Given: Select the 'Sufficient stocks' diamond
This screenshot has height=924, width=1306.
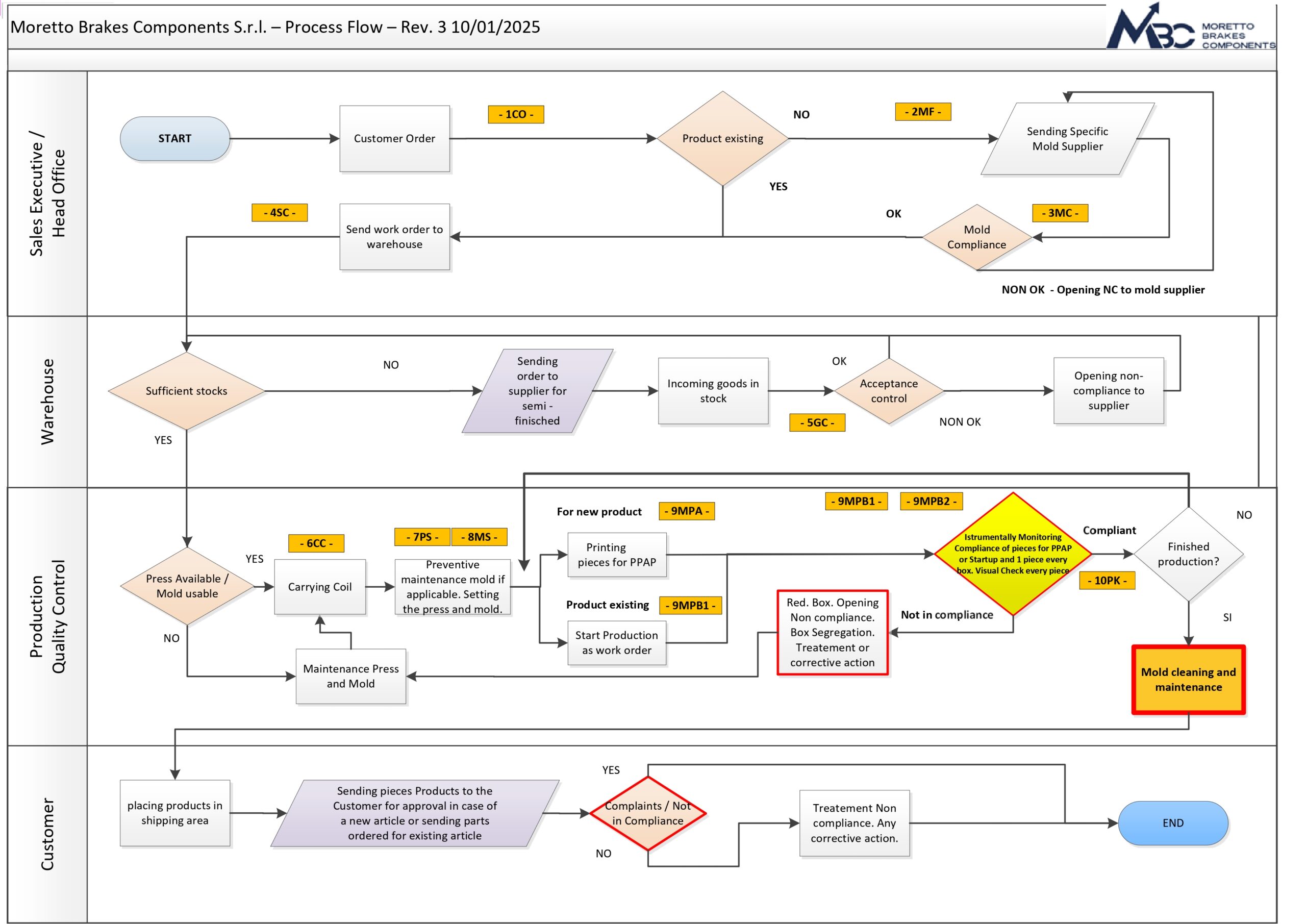Looking at the screenshot, I should tap(186, 391).
